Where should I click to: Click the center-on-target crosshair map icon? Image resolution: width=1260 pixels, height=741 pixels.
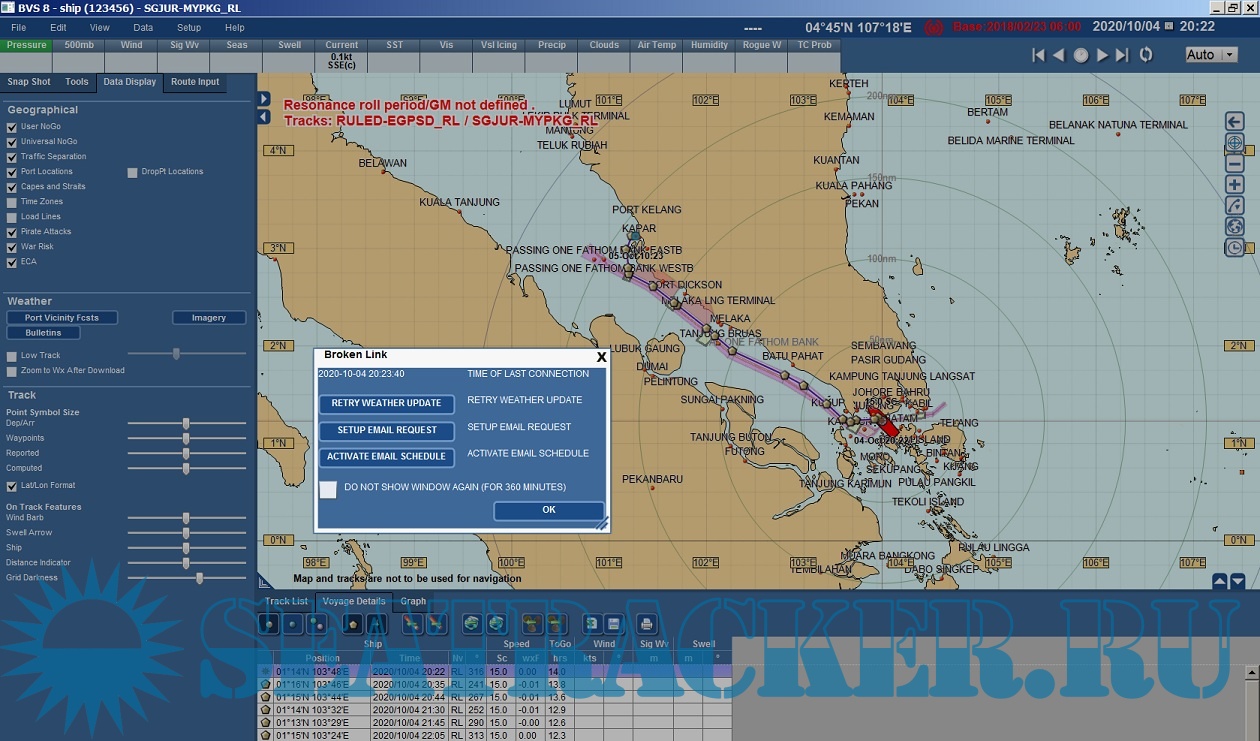coord(1235,143)
